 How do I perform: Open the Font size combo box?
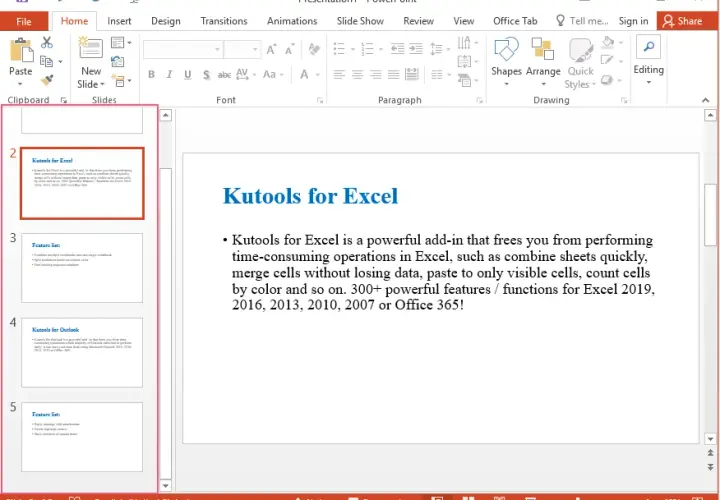click(242, 49)
